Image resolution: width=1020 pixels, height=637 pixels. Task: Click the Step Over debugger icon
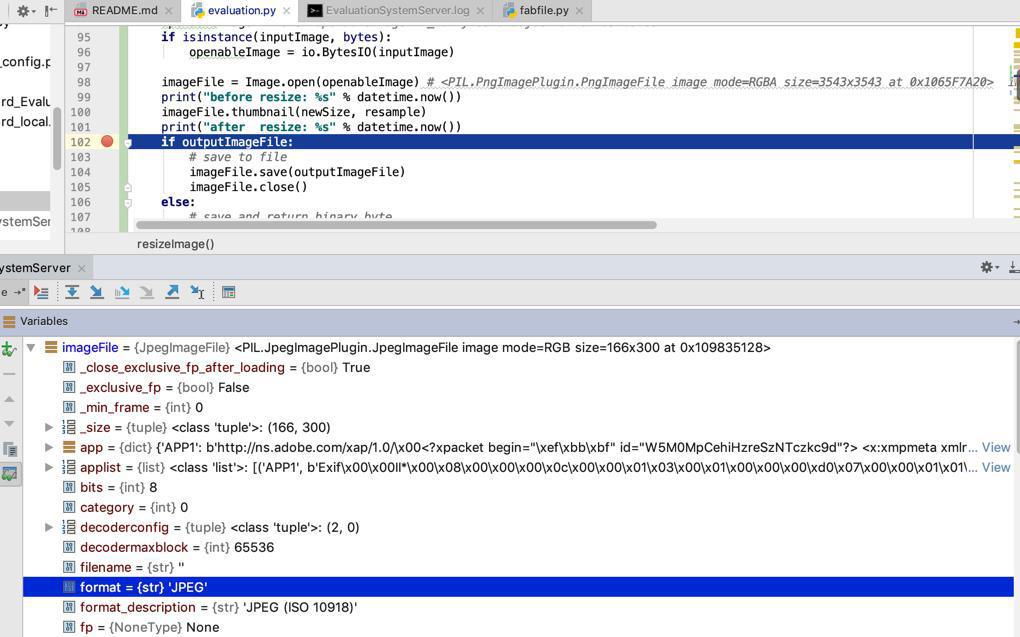(72, 292)
